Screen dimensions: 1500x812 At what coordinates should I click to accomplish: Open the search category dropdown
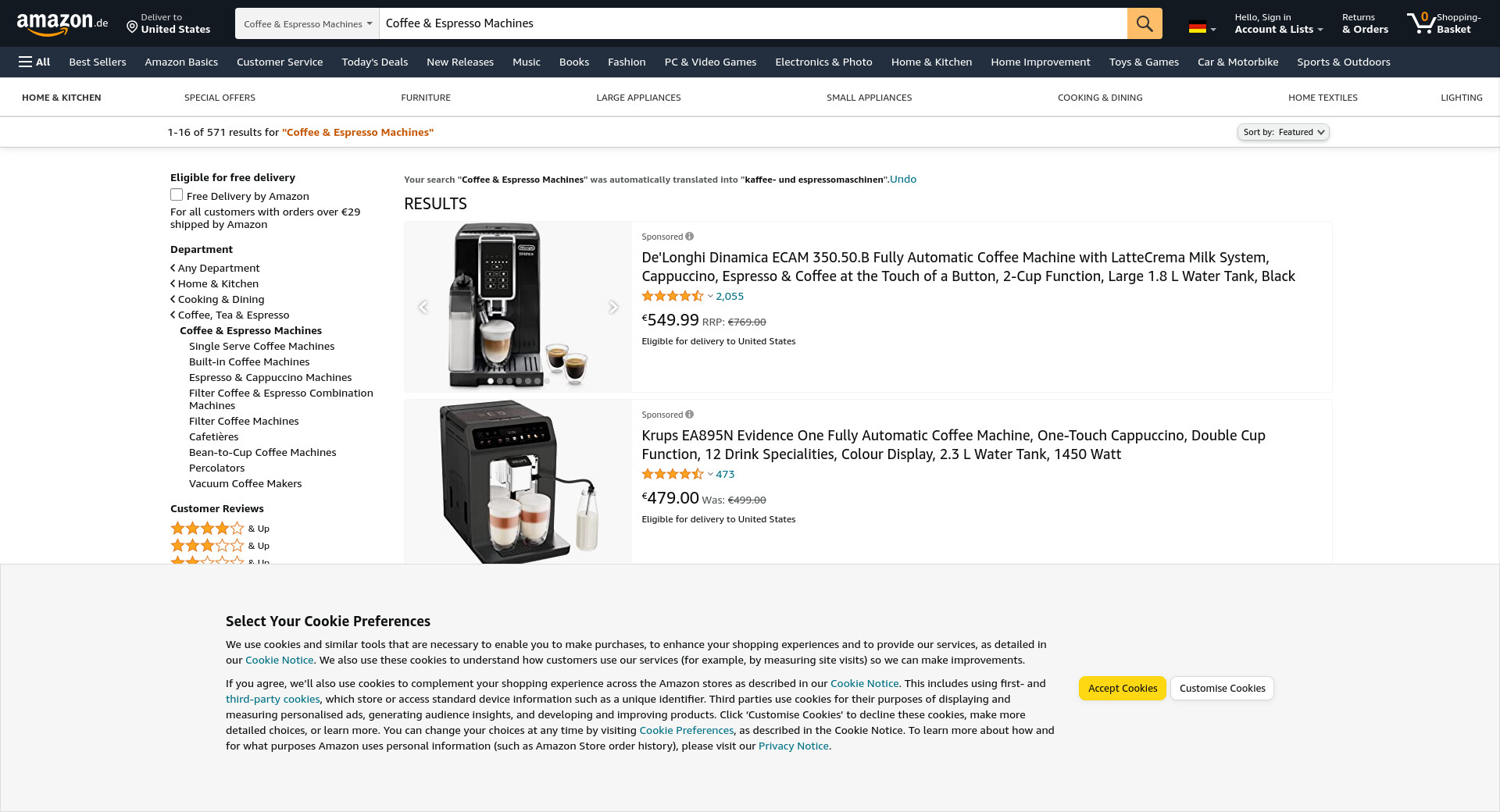pyautogui.click(x=307, y=23)
